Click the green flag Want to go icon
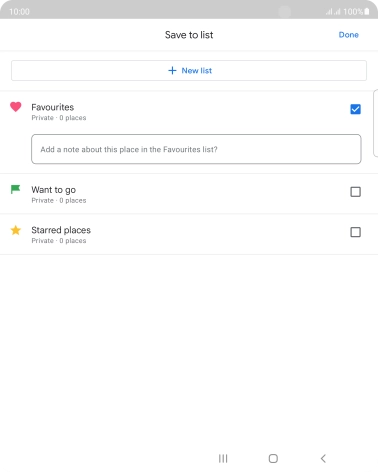Image resolution: width=378 pixels, height=472 pixels. click(x=16, y=189)
